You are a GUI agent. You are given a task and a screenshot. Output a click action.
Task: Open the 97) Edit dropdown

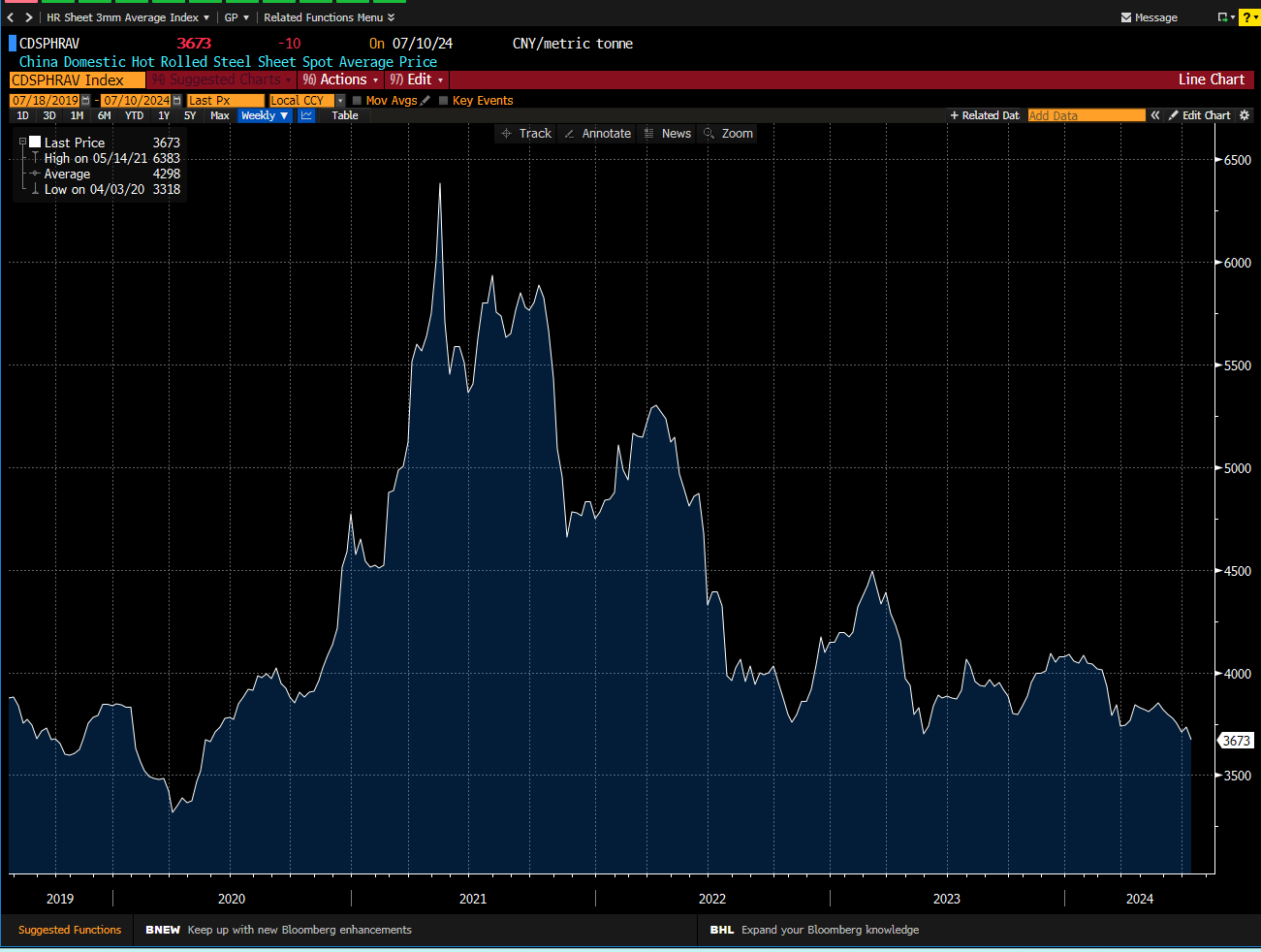coord(417,79)
